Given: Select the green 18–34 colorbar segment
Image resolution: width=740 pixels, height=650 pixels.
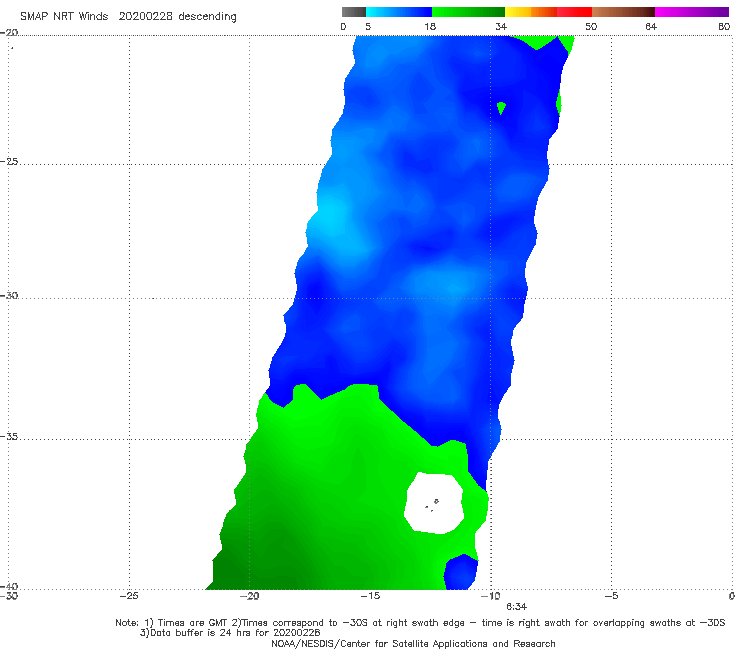Looking at the screenshot, I should [468, 12].
